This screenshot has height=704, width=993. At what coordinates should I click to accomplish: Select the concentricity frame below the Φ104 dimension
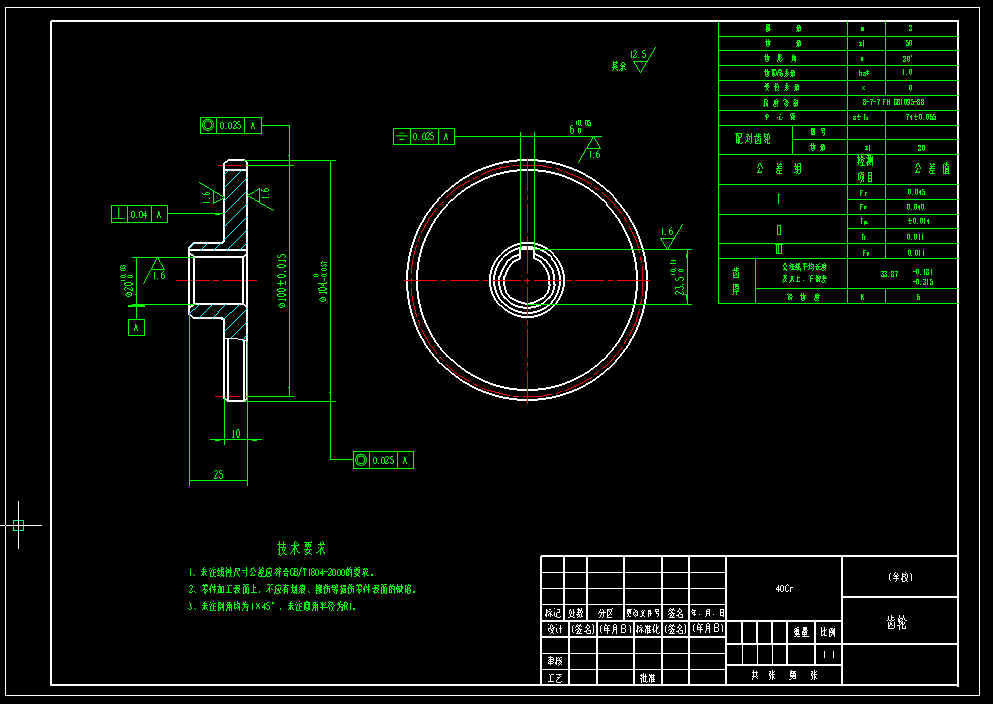click(x=383, y=460)
